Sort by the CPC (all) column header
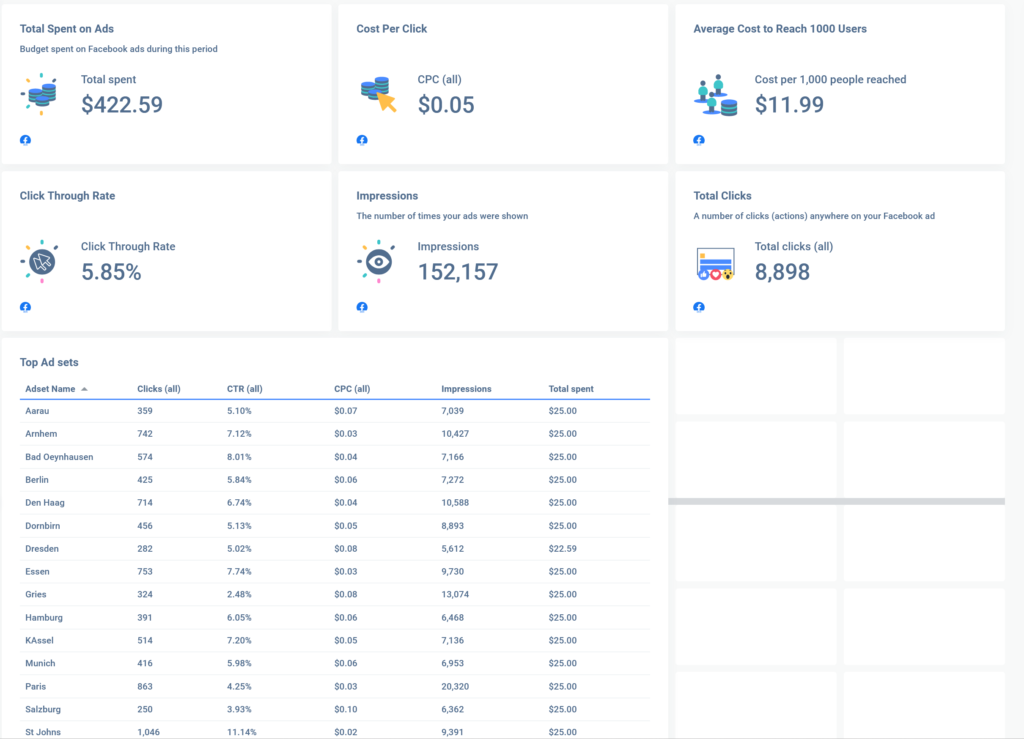 click(x=352, y=389)
